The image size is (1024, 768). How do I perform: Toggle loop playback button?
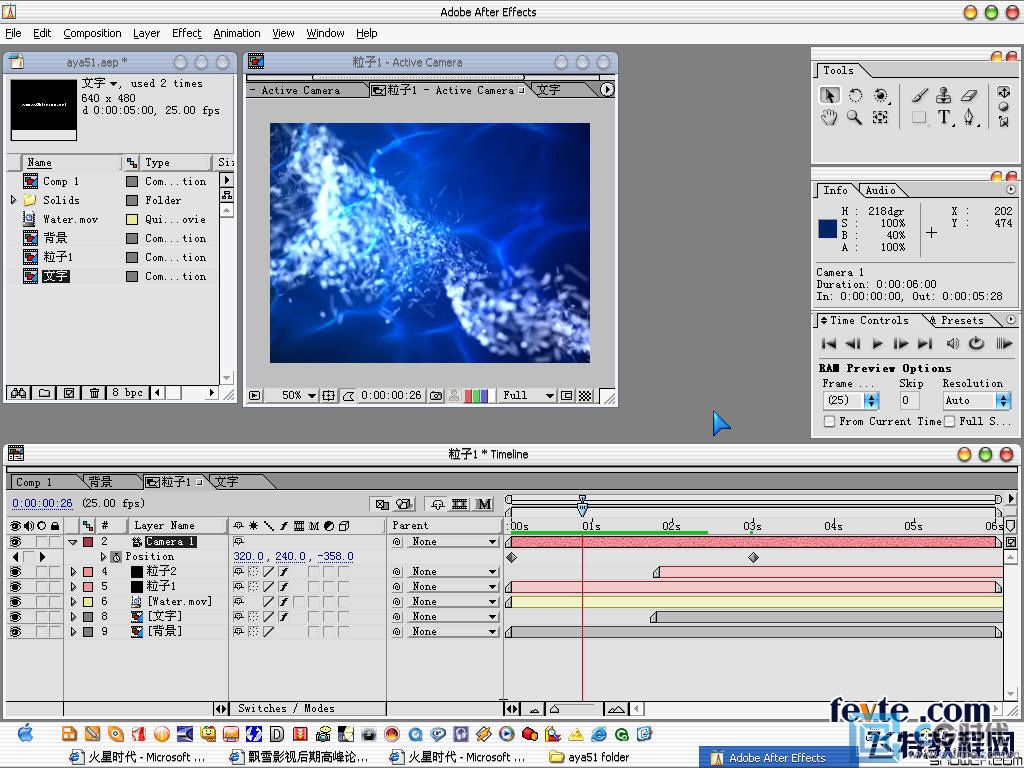(976, 344)
